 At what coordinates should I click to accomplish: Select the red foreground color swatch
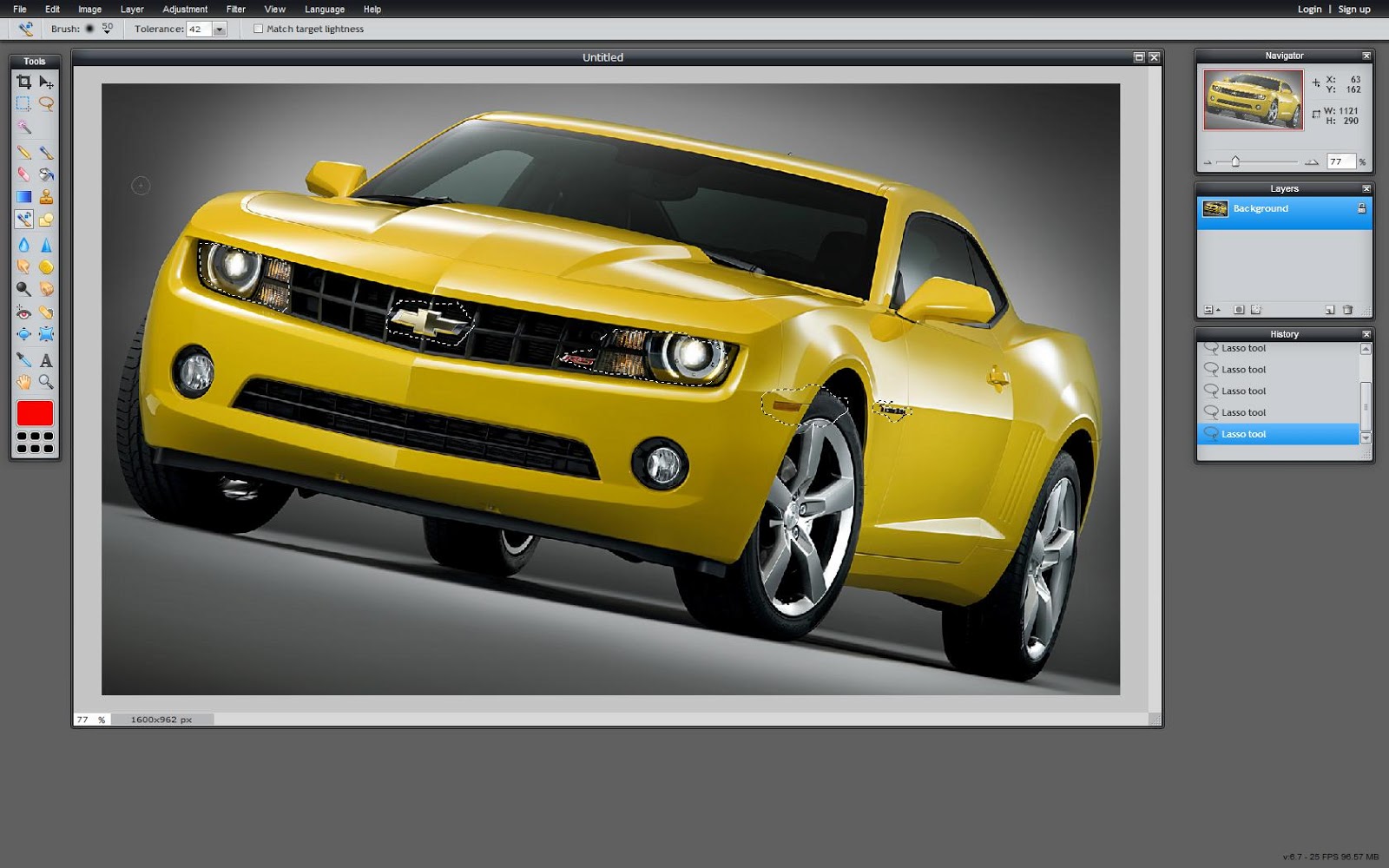pyautogui.click(x=35, y=413)
